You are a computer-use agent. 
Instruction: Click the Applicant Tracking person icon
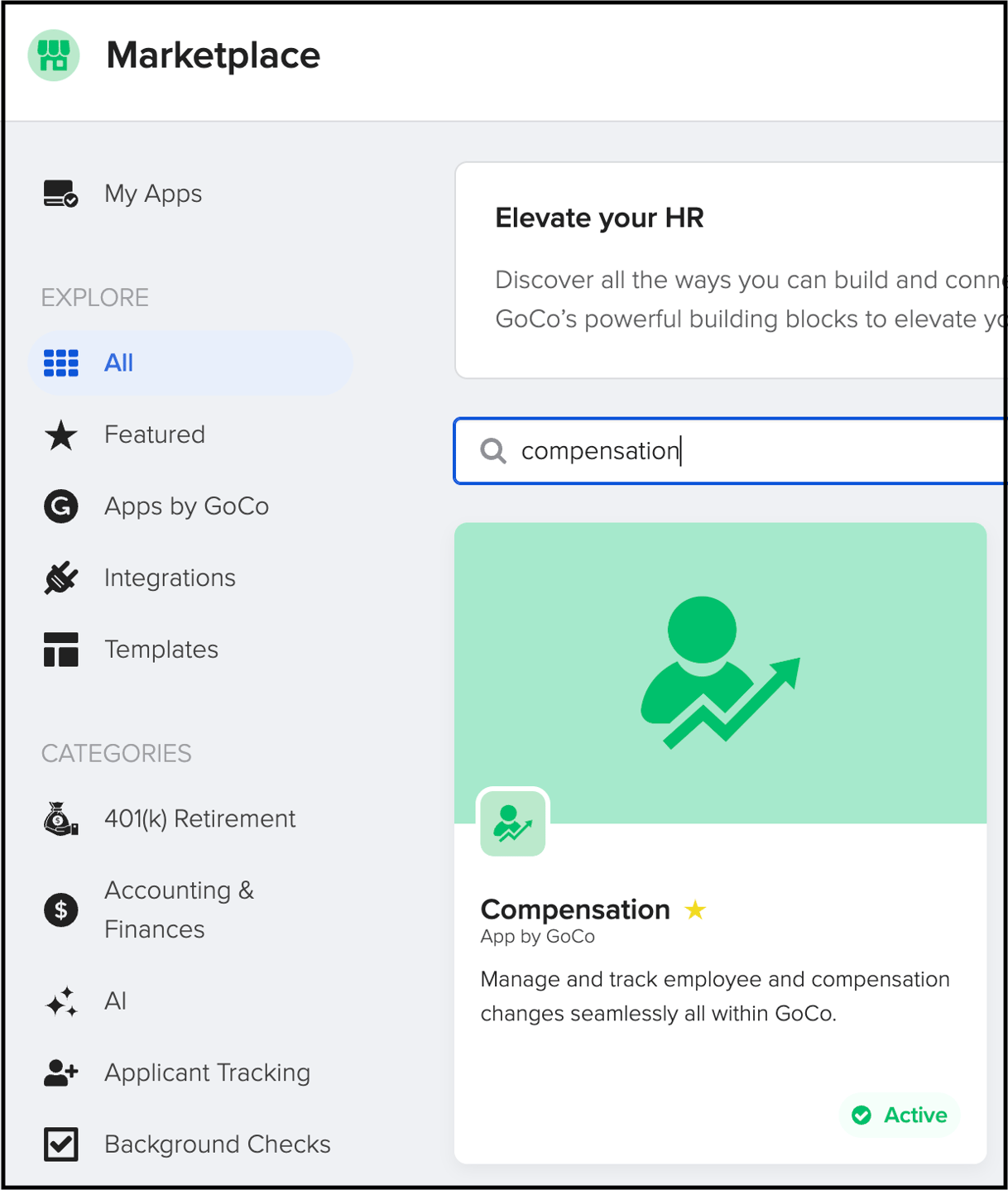(60, 1072)
